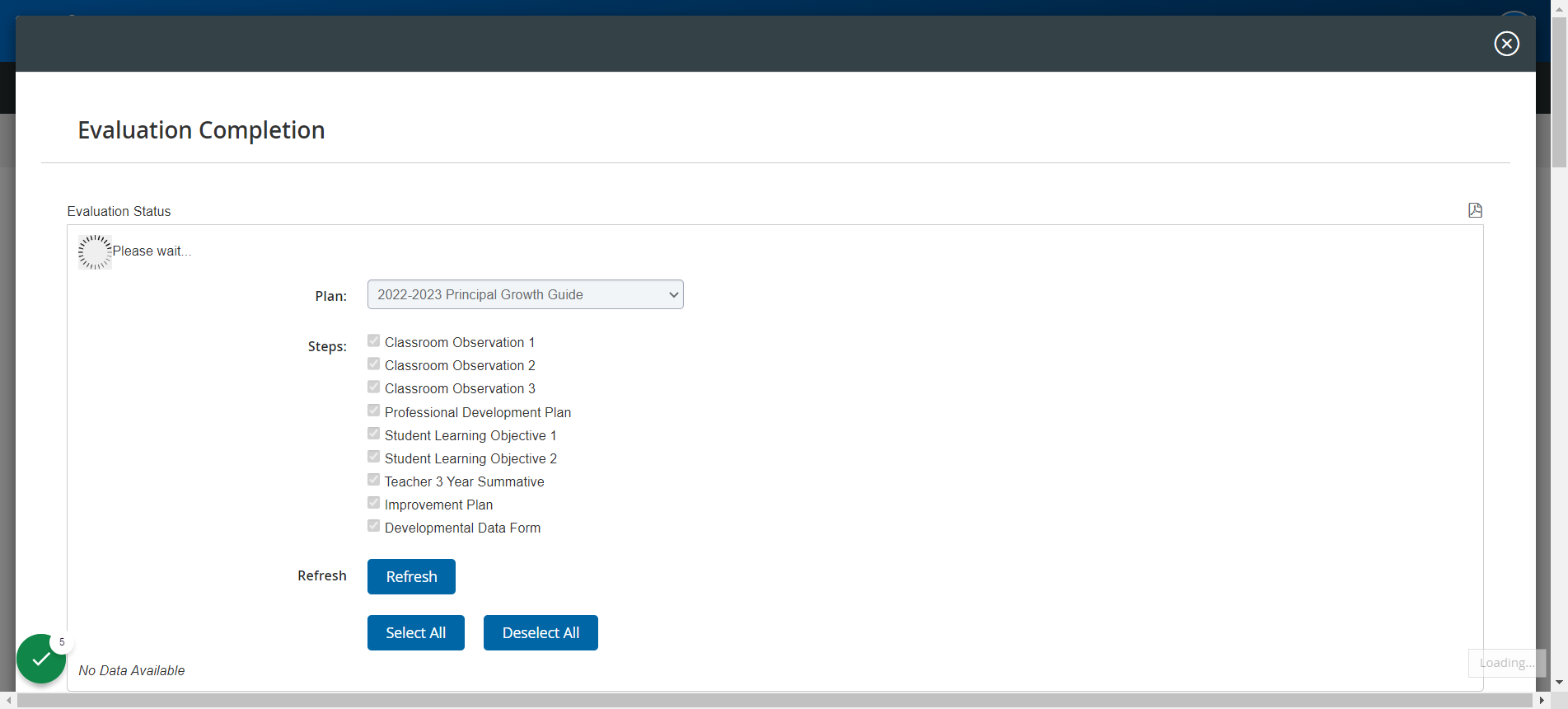This screenshot has height=709, width=1568.
Task: Click the 'No Data Available' text
Action: pos(132,670)
